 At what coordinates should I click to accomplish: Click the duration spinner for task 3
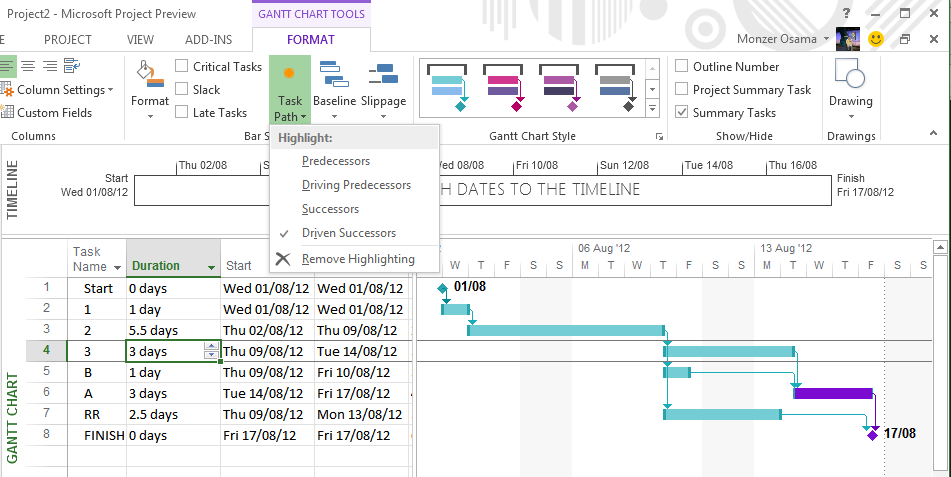pos(211,351)
